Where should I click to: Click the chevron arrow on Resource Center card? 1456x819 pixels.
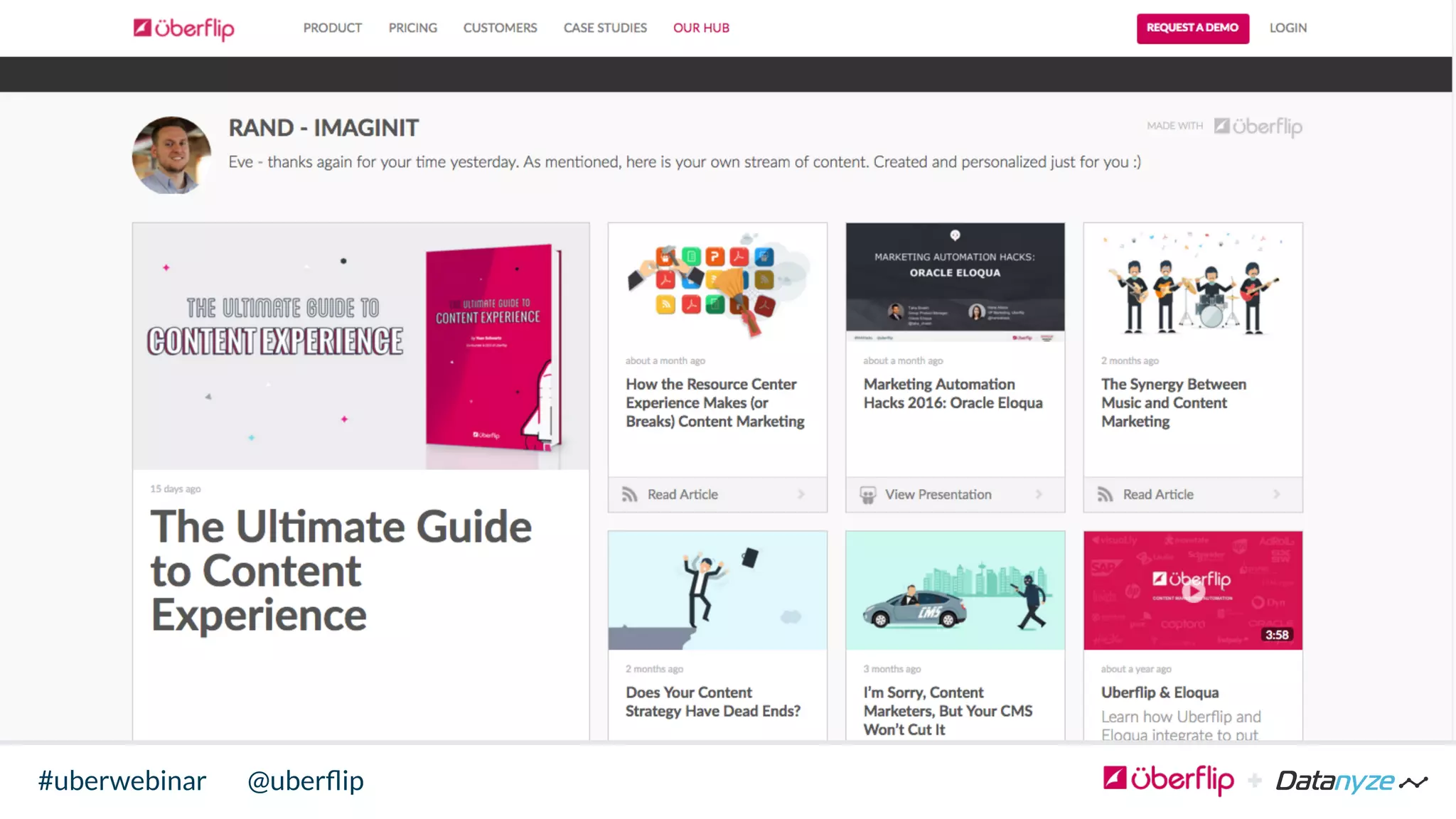click(x=801, y=494)
